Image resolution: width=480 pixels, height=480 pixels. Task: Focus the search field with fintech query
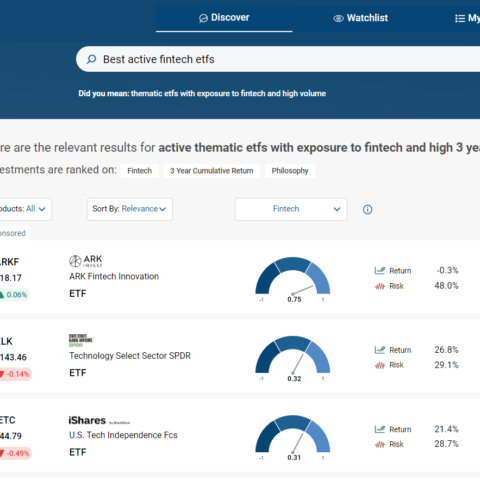[278, 59]
